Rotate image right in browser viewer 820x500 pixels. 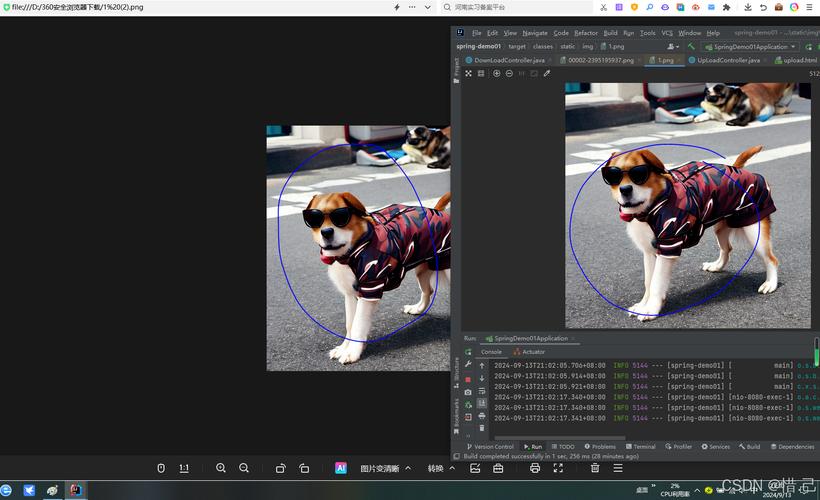pyautogui.click(x=304, y=468)
